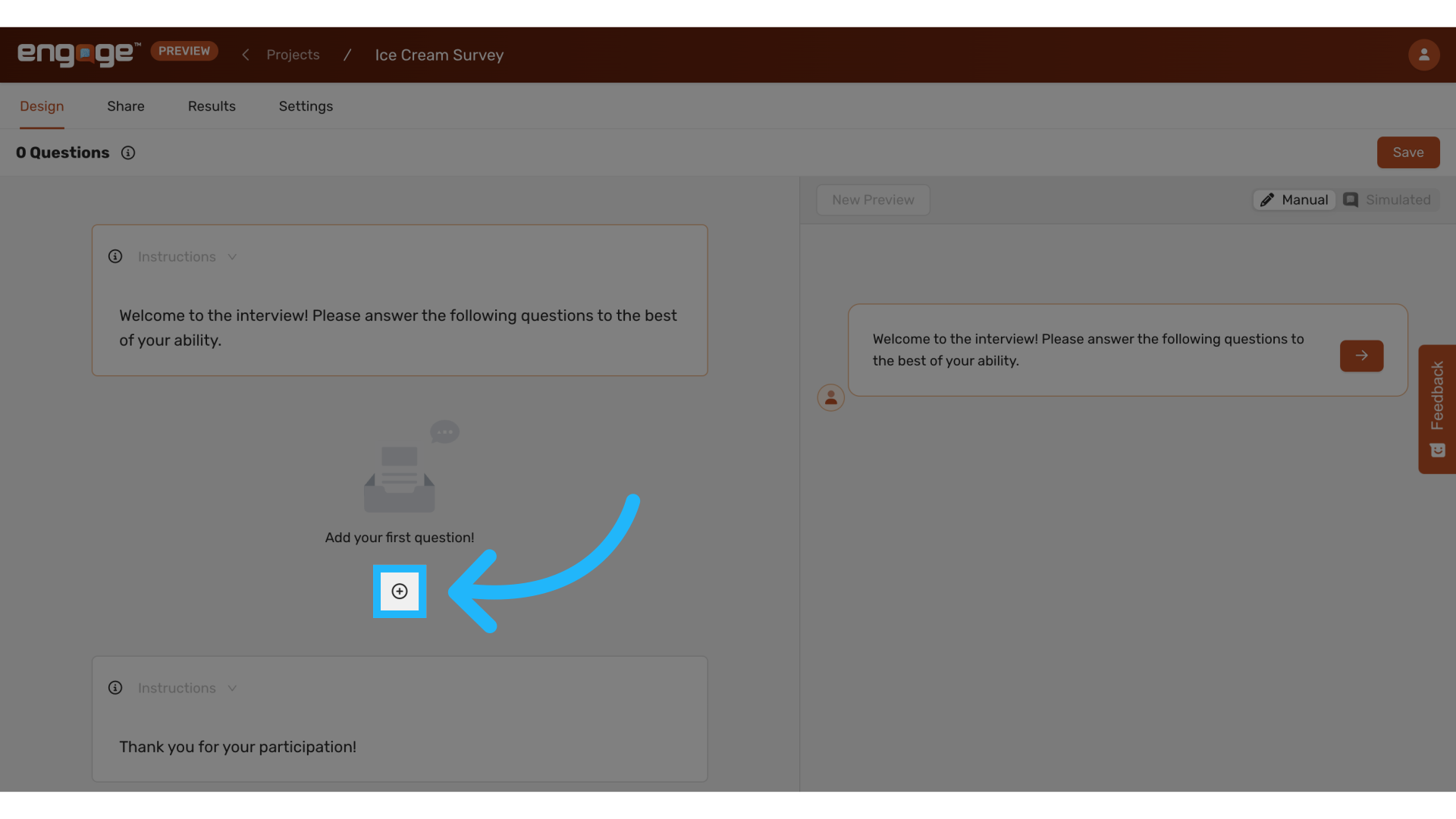
Task: Click the Engage logo
Action: click(79, 55)
